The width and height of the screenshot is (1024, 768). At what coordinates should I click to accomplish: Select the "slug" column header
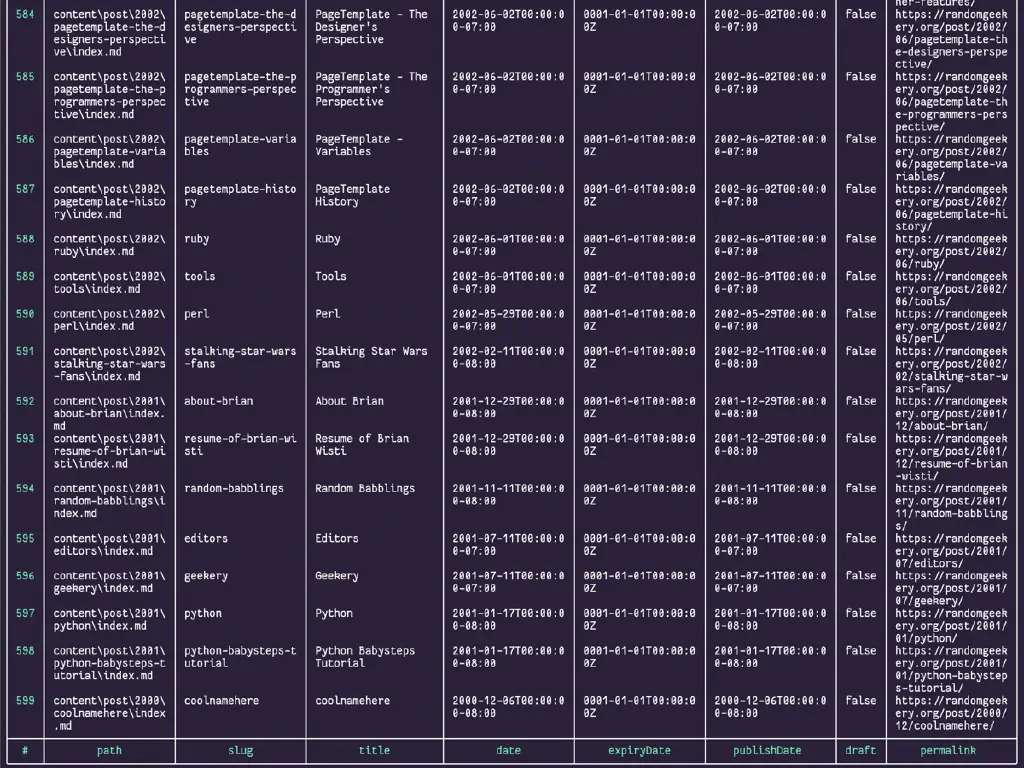click(240, 750)
